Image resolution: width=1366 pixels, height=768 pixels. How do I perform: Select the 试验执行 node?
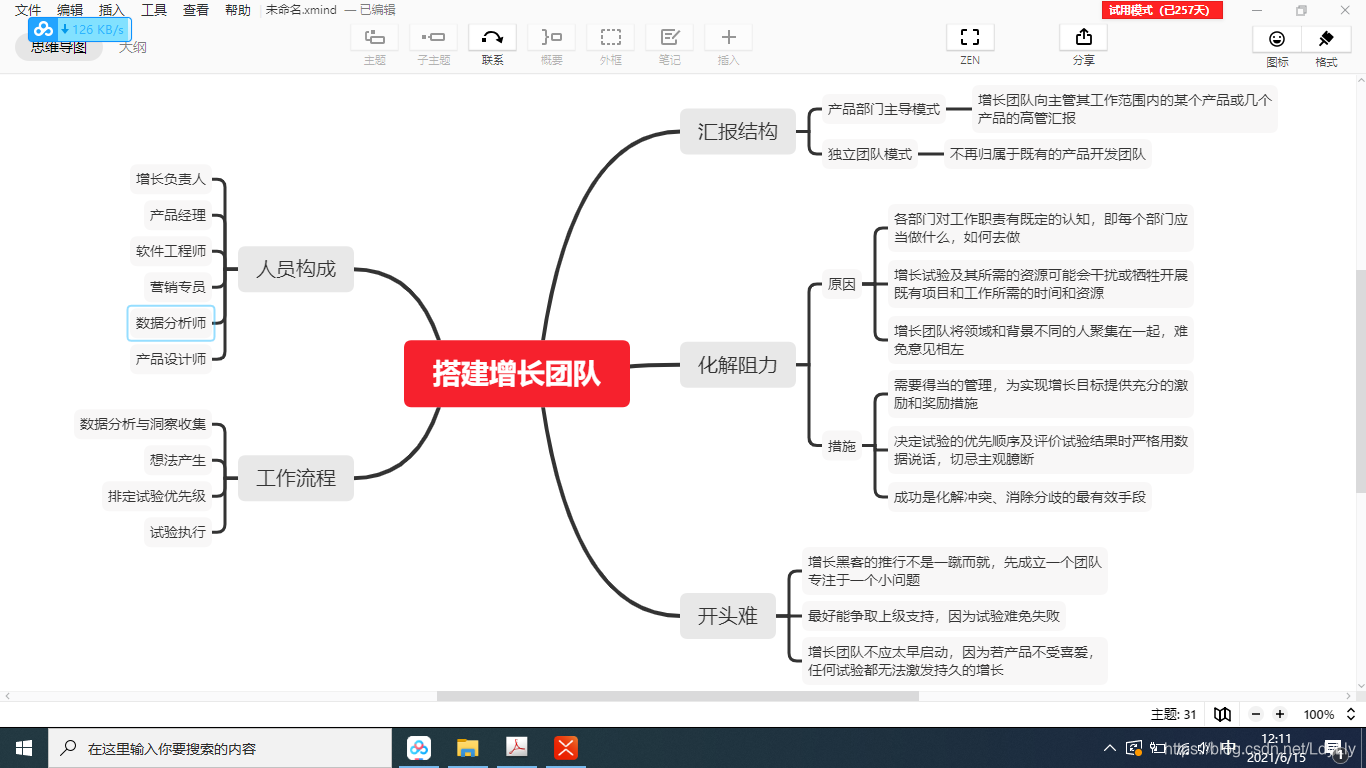[178, 532]
